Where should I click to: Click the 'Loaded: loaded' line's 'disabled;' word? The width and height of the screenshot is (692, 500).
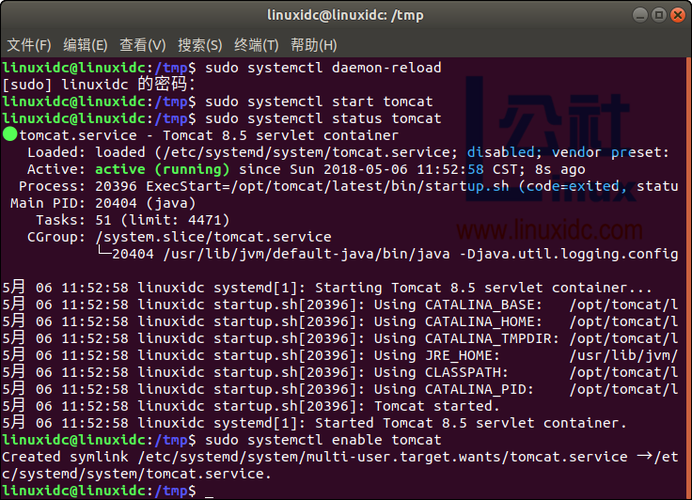tap(504, 153)
